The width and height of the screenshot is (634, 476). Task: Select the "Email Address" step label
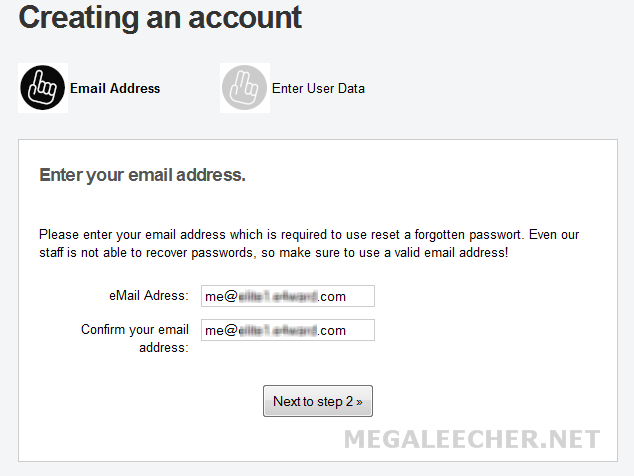(x=115, y=88)
